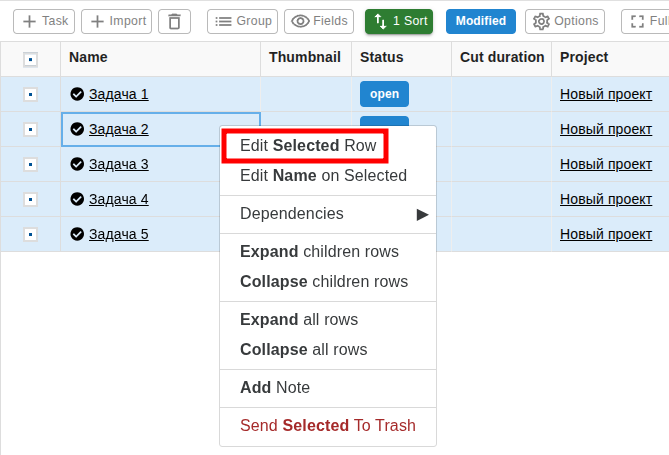Choose Edit Selected Row menu entry
669x455 pixels.
click(x=307, y=146)
